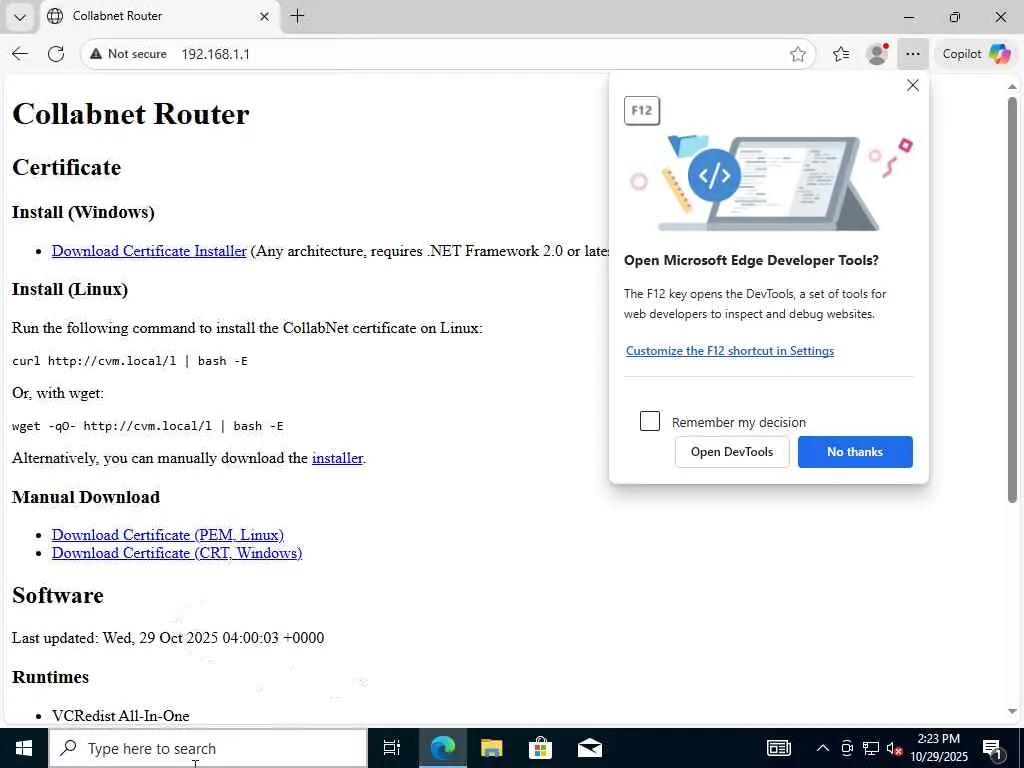Viewport: 1024px width, 768px height.
Task: Click the Microsoft Edge taskbar icon
Action: (x=442, y=748)
